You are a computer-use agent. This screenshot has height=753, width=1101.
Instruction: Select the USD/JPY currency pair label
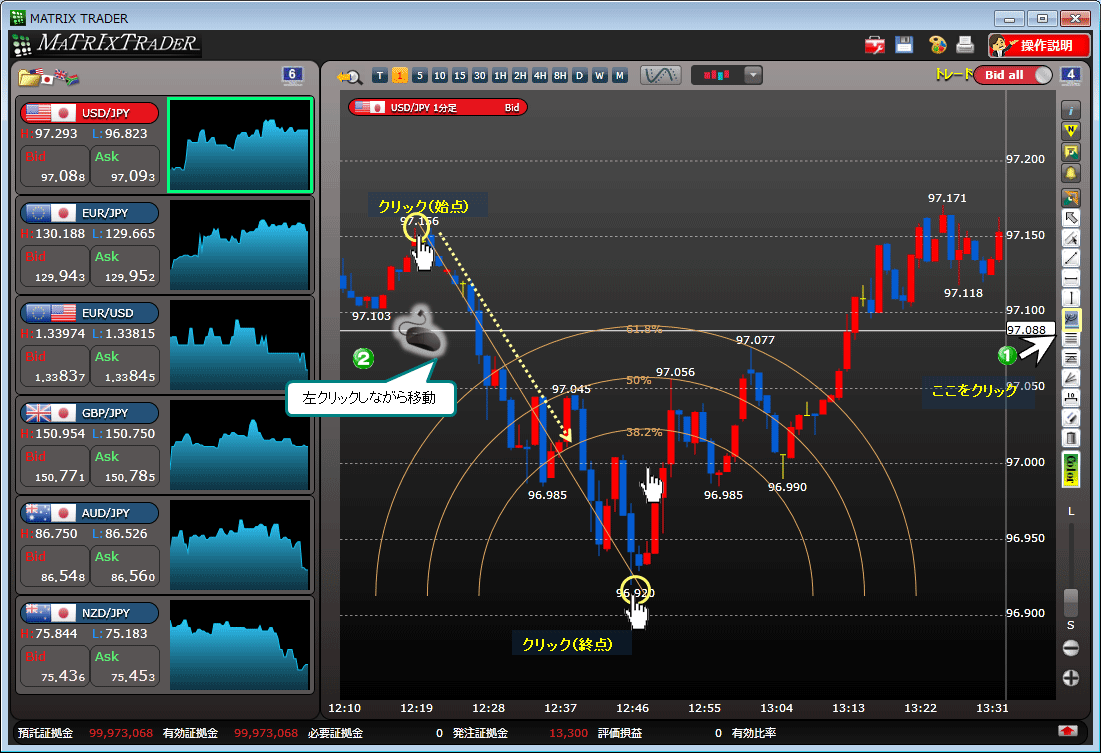90,113
